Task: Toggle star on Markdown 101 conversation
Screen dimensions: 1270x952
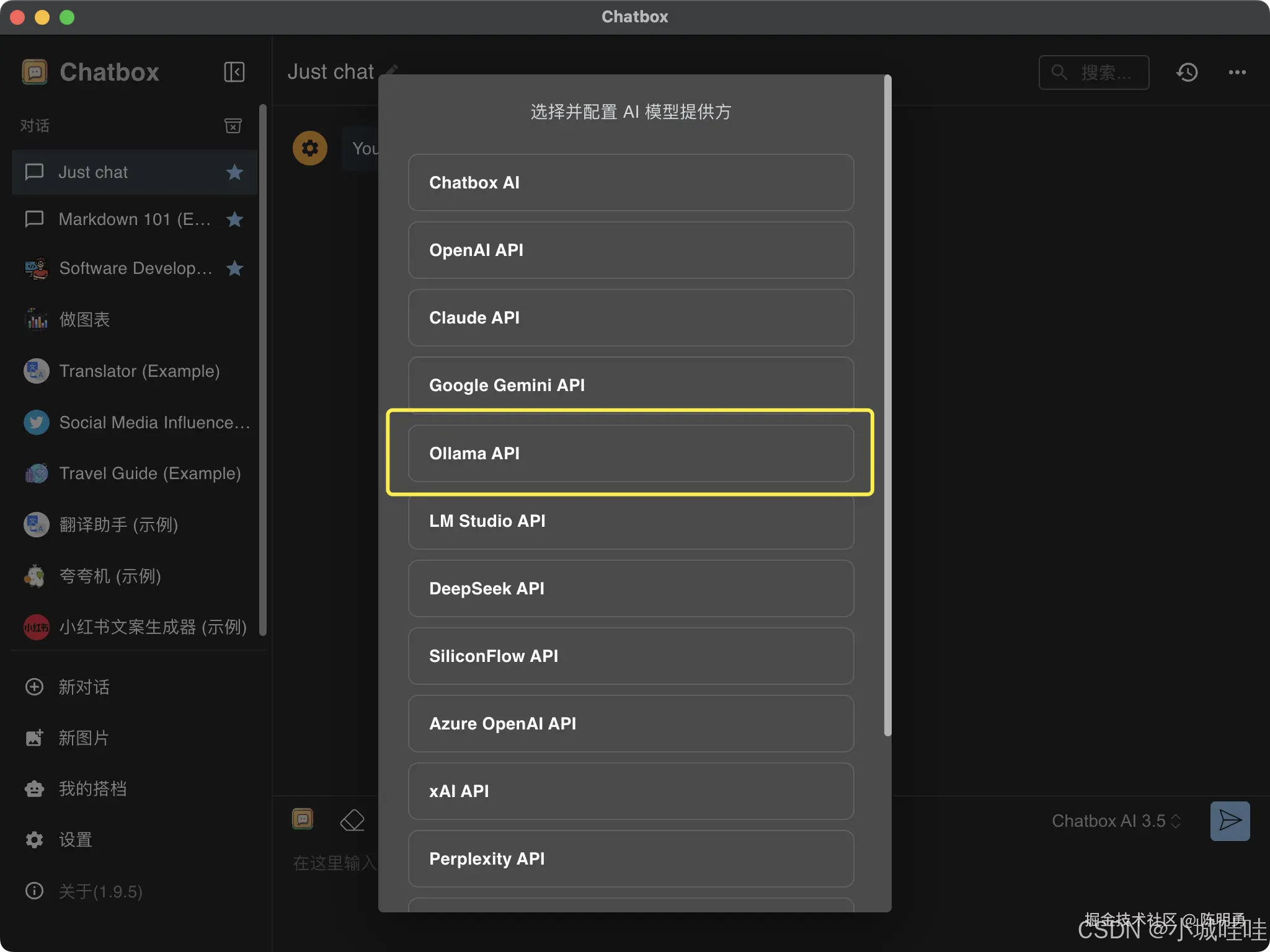Action: pos(234,219)
